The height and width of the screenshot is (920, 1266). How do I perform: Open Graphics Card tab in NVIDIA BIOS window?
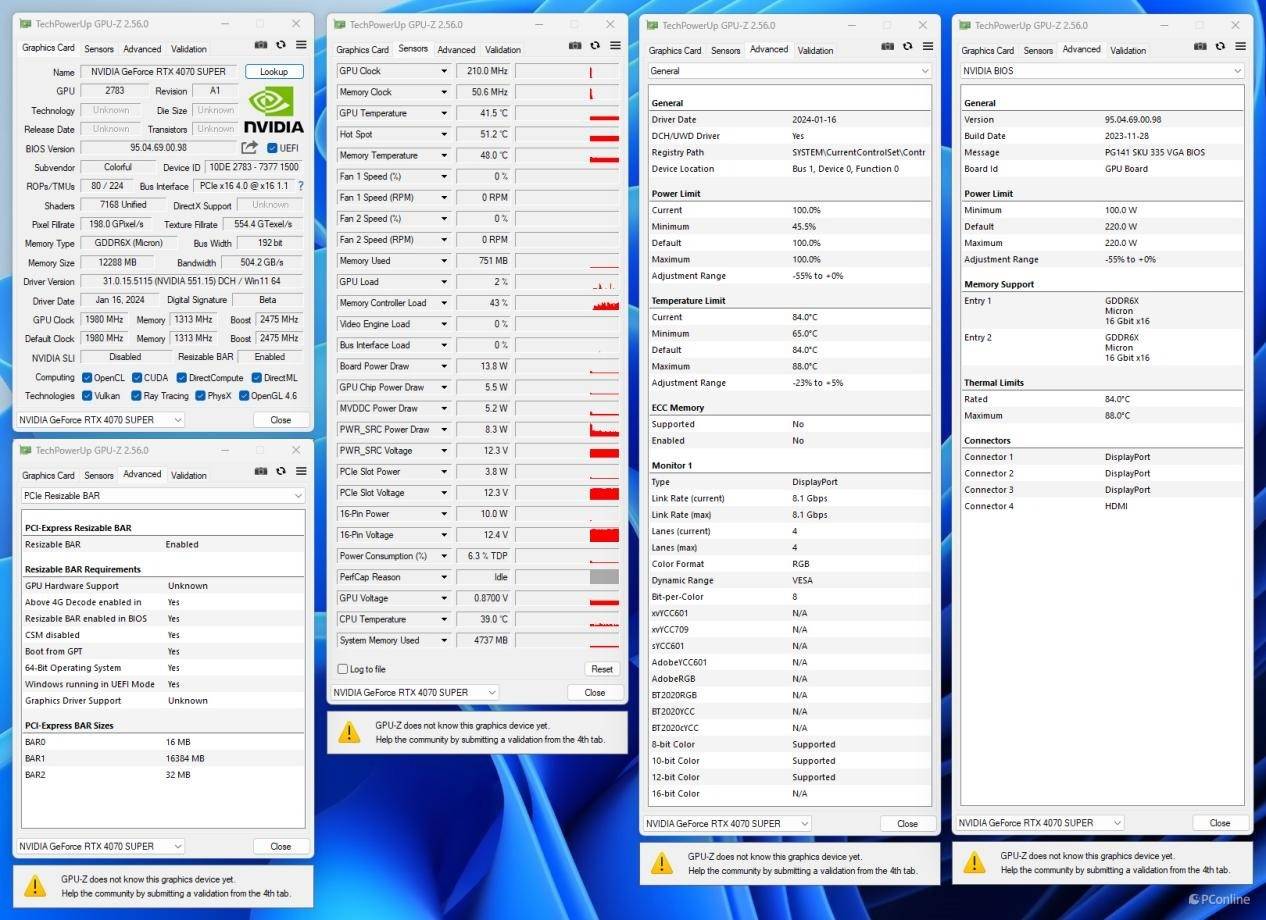coord(987,50)
